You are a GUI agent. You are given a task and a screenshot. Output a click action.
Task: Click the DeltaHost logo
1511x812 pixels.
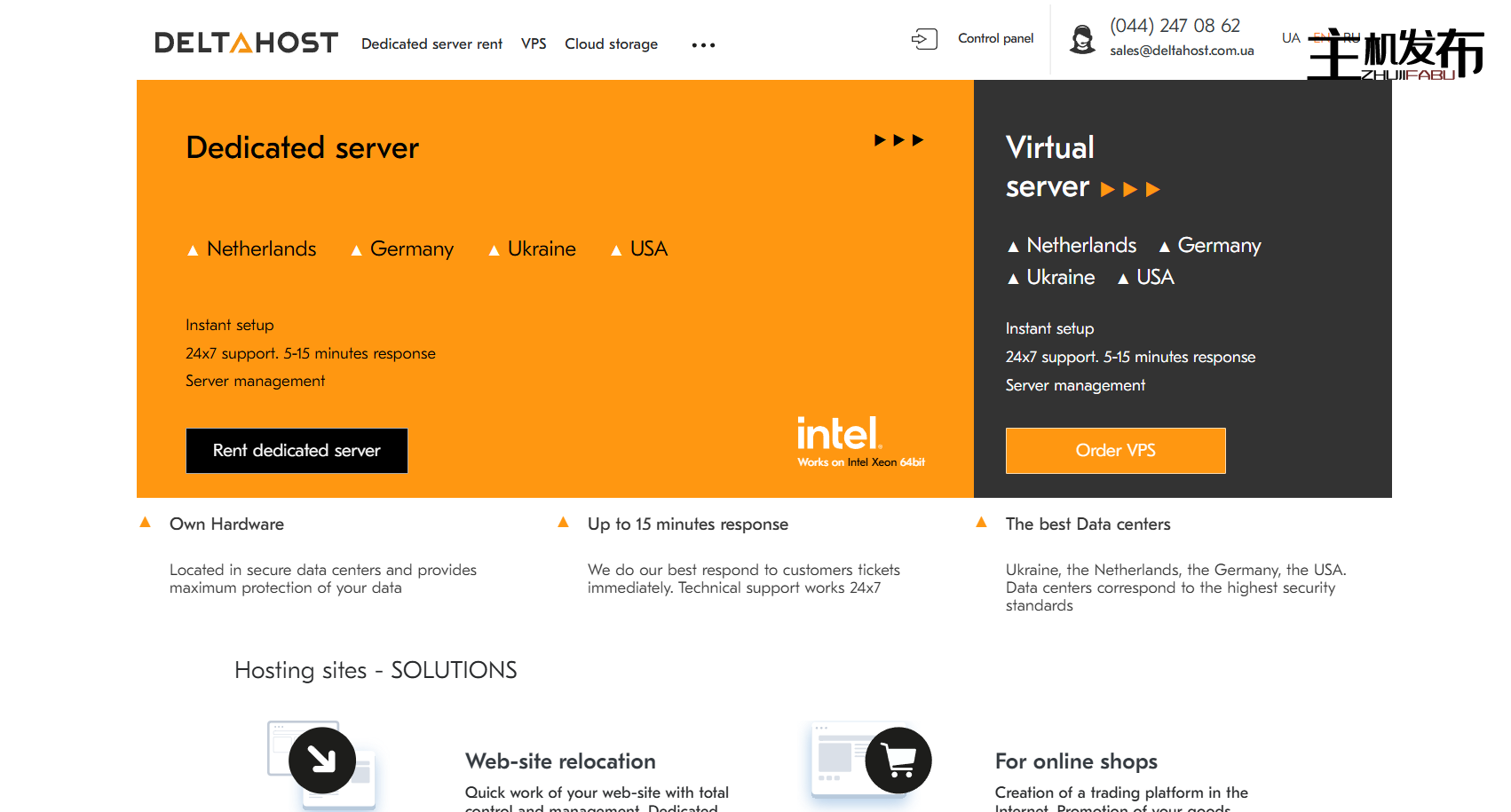click(246, 43)
